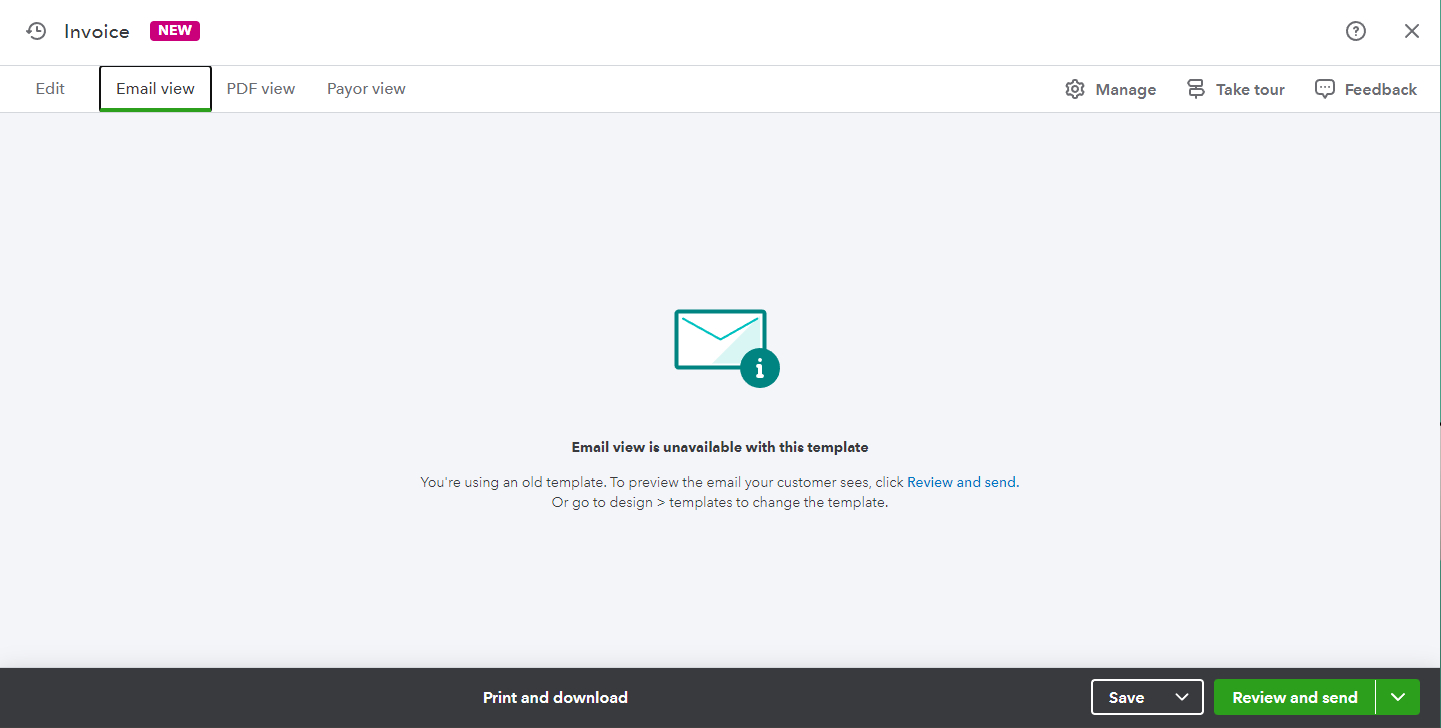Click 'Email view is unavailable' heading
Viewport: 1441px width, 728px height.
click(720, 447)
